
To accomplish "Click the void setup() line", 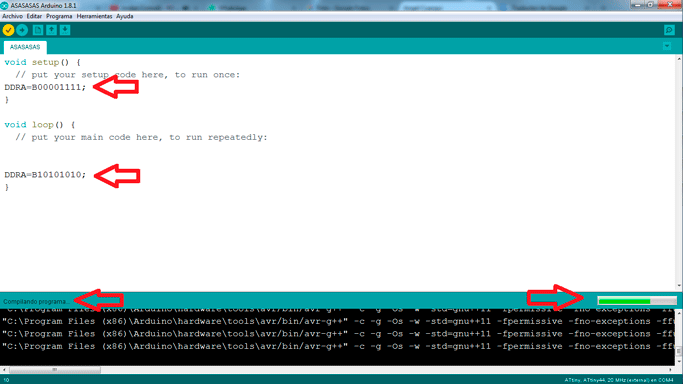I will 42,62.
